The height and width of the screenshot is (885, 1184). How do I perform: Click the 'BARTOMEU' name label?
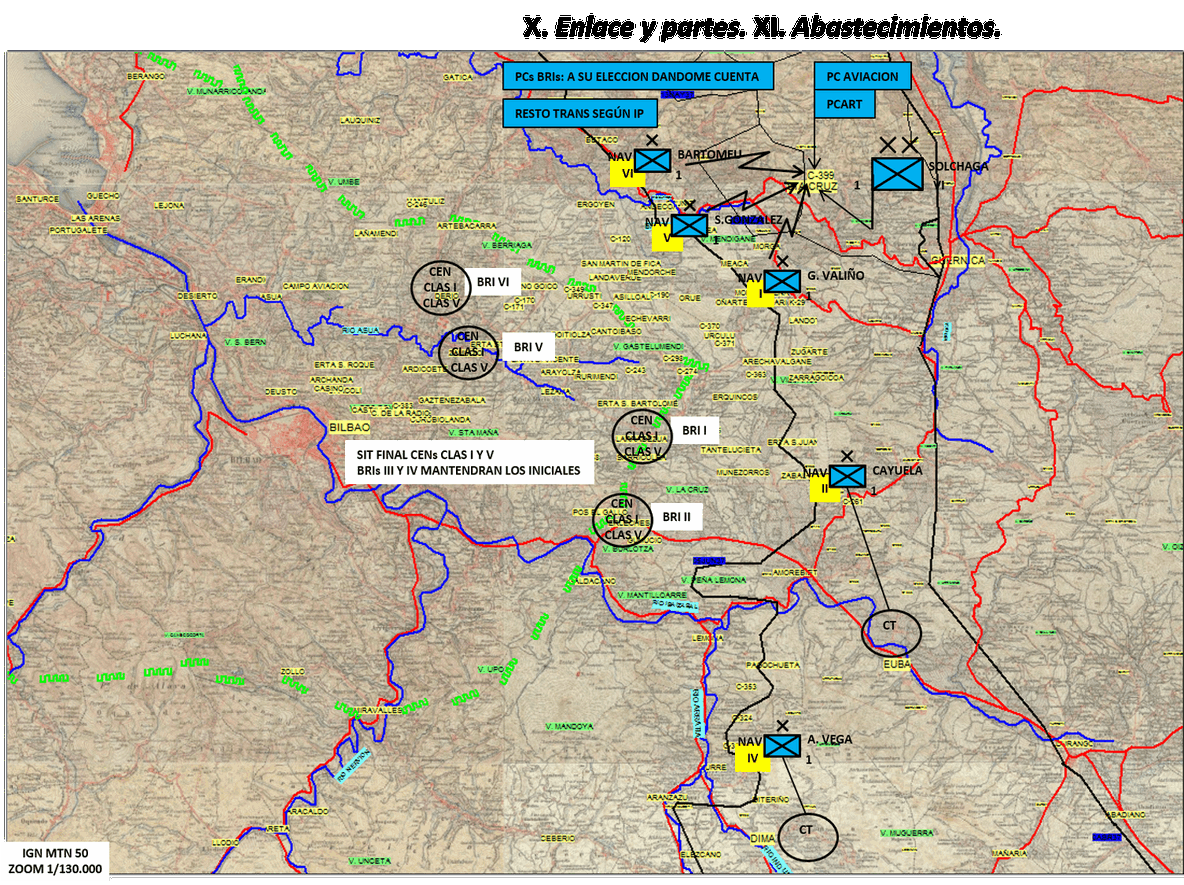pyautogui.click(x=710, y=155)
